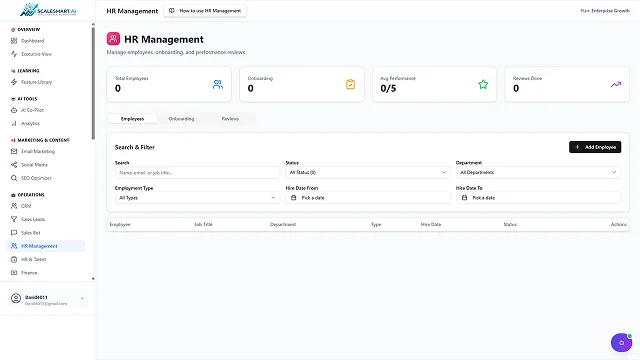Image resolution: width=640 pixels, height=360 pixels.
Task: Click the 0/5 average performance value
Action: coord(388,89)
